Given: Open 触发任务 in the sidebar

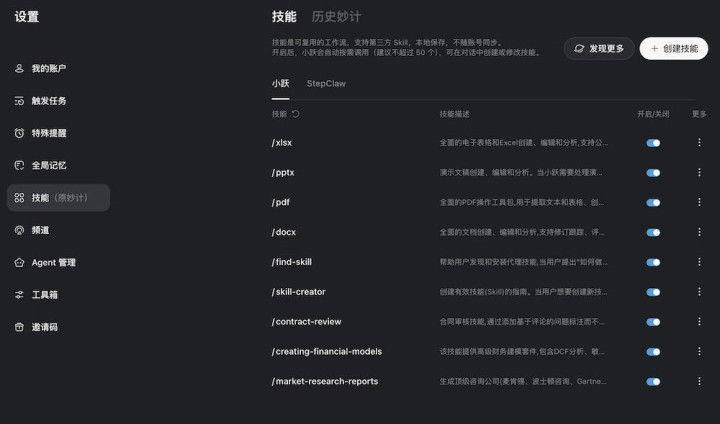Looking at the screenshot, I should tap(58, 101).
